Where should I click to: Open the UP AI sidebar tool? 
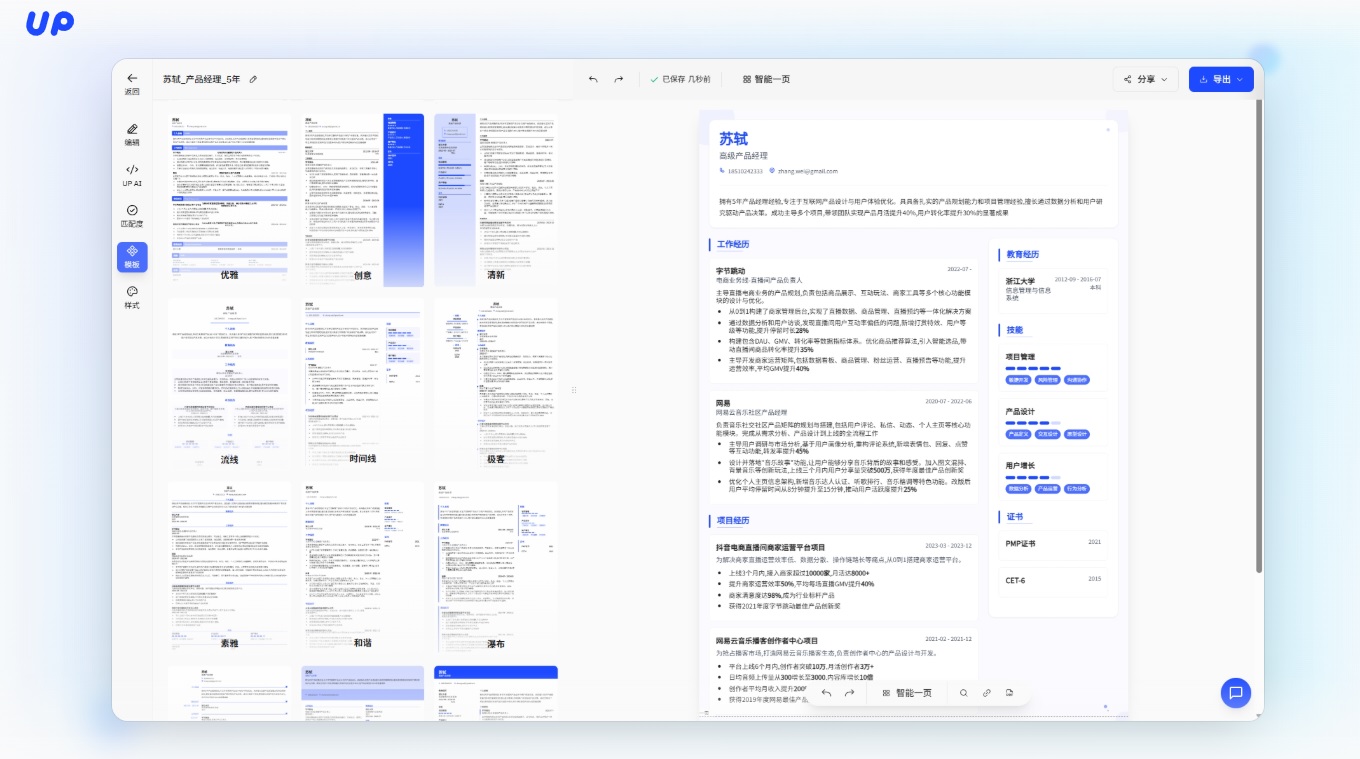(x=132, y=175)
